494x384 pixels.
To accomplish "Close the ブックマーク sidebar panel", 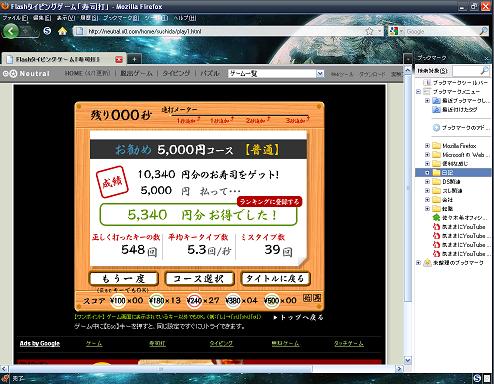I will [487, 58].
